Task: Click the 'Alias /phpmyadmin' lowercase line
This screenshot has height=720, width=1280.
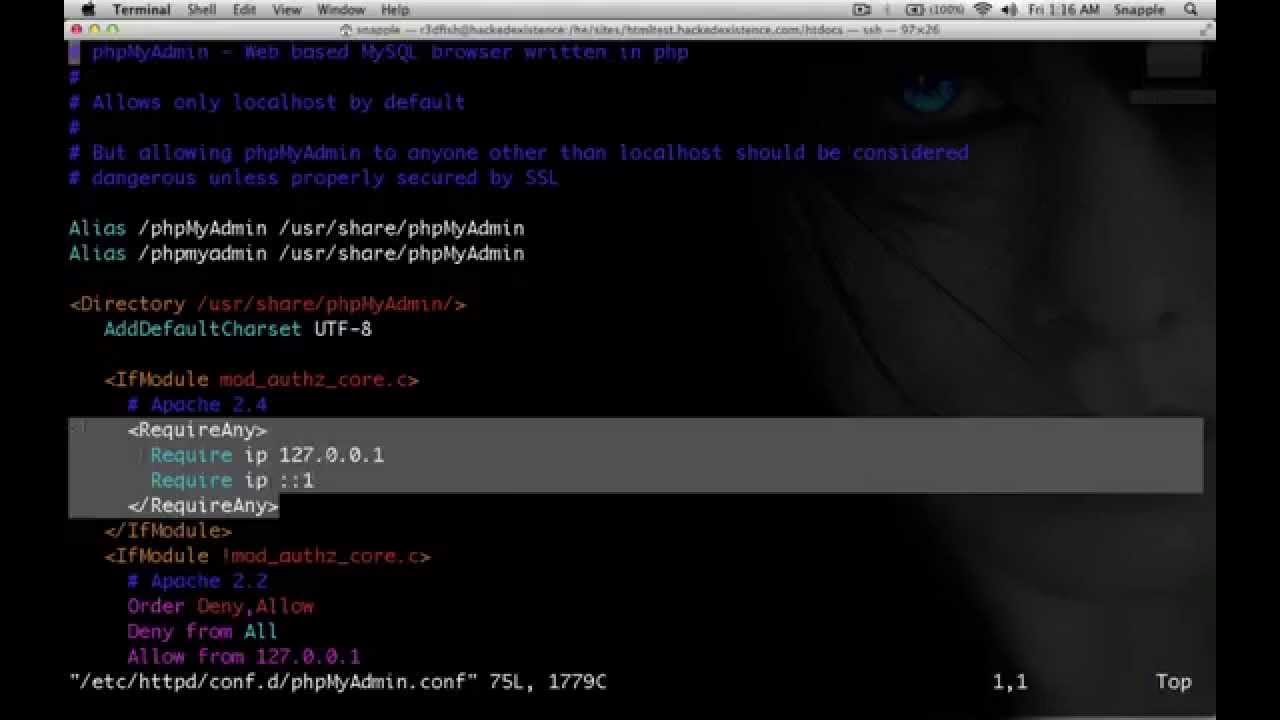Action: coord(297,253)
